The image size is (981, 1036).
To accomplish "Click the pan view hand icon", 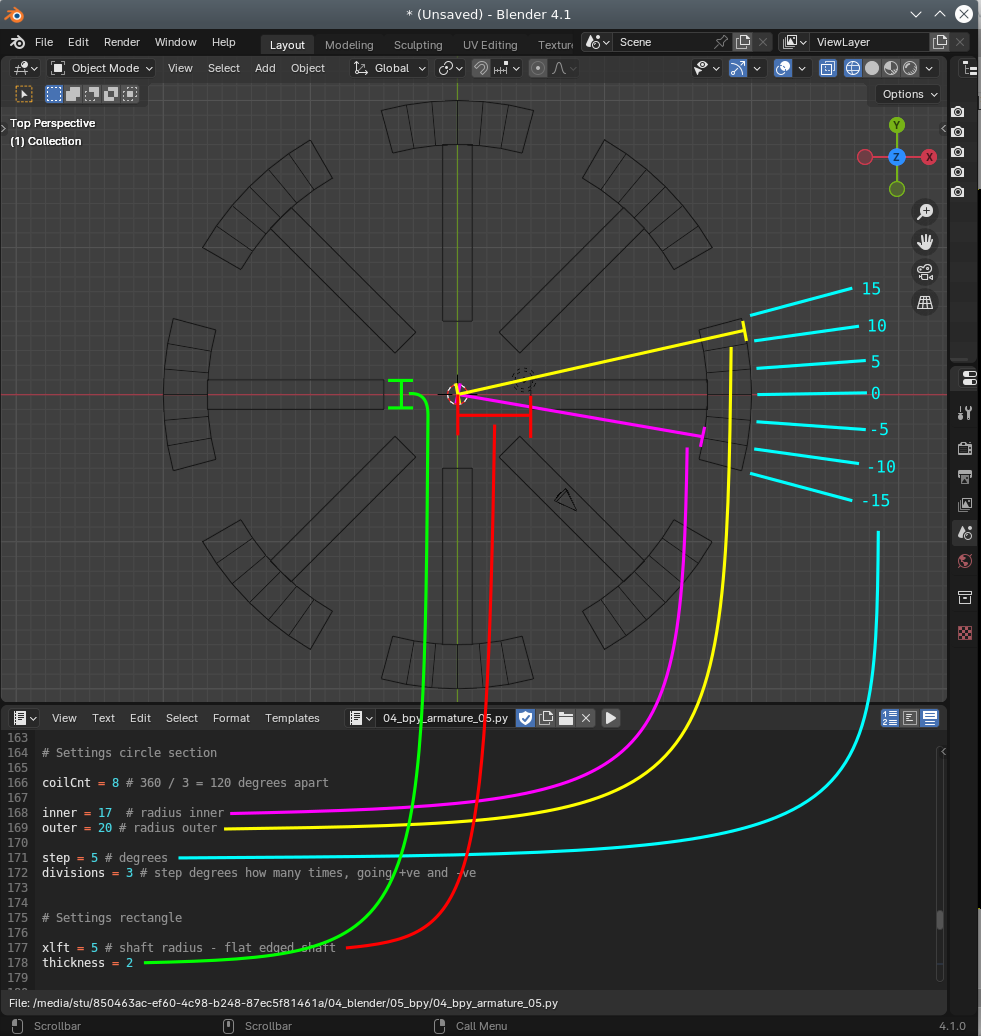I will coord(925,242).
